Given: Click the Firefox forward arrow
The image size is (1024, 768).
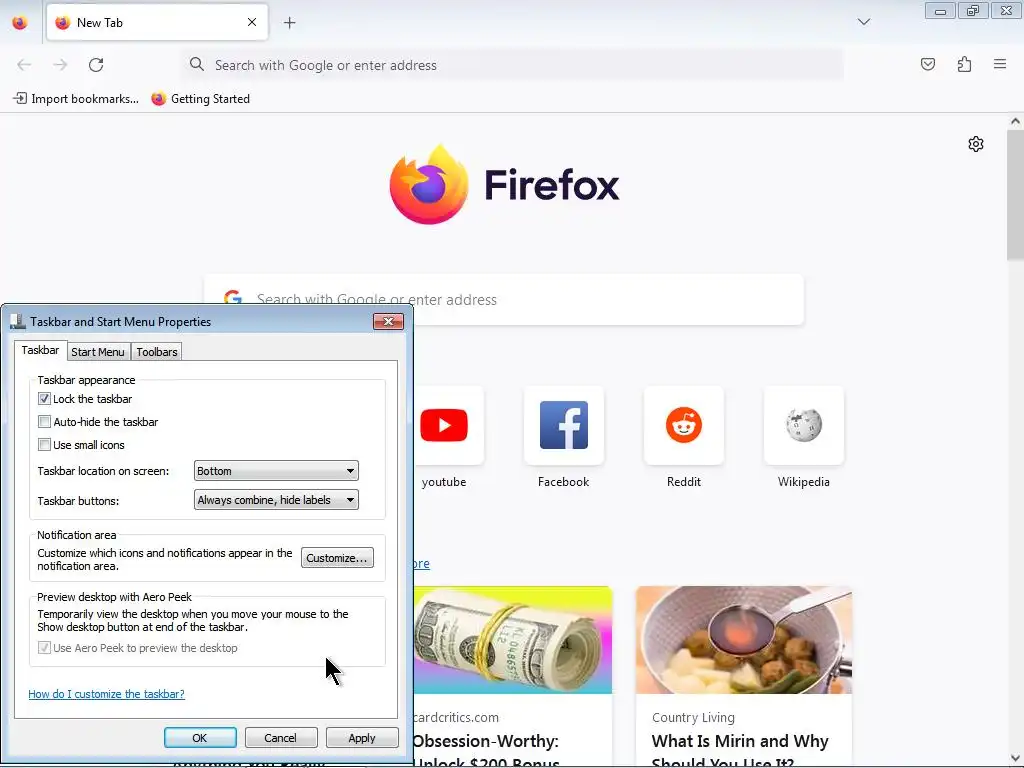Looking at the screenshot, I should pos(60,65).
